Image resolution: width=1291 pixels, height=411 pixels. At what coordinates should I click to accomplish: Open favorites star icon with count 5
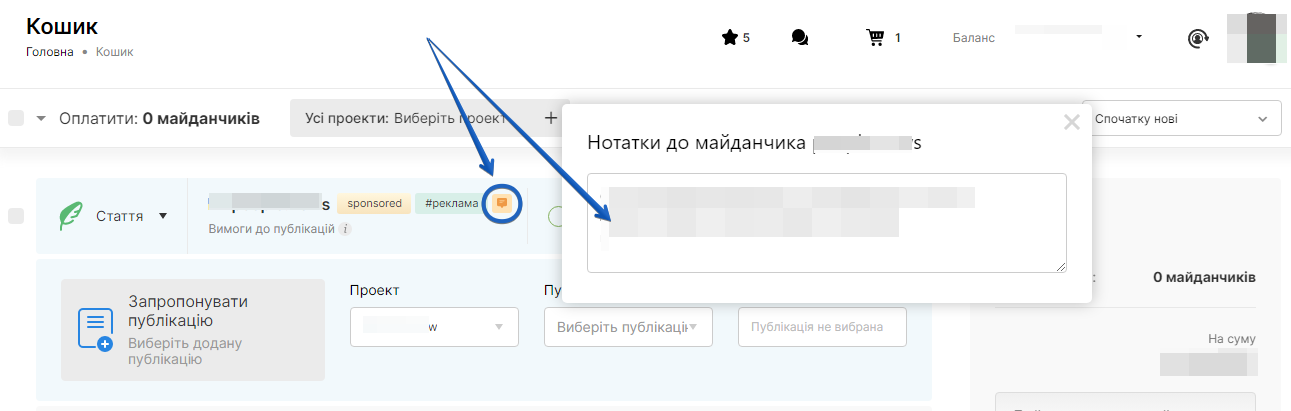730,38
